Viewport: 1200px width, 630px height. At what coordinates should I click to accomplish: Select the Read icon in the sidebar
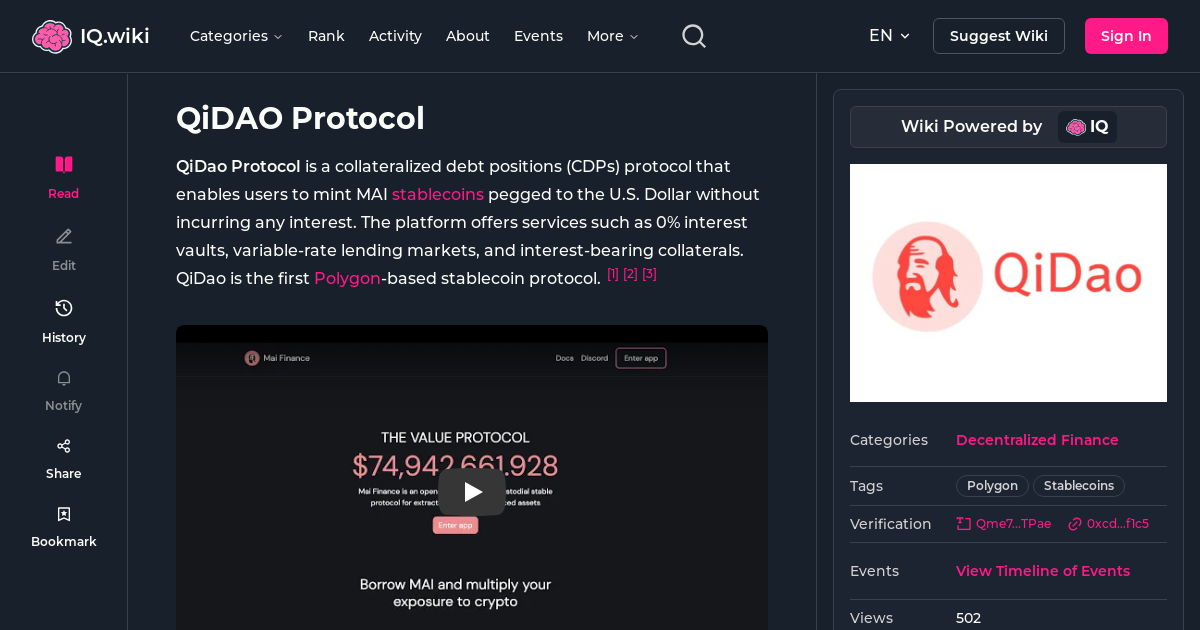63,163
